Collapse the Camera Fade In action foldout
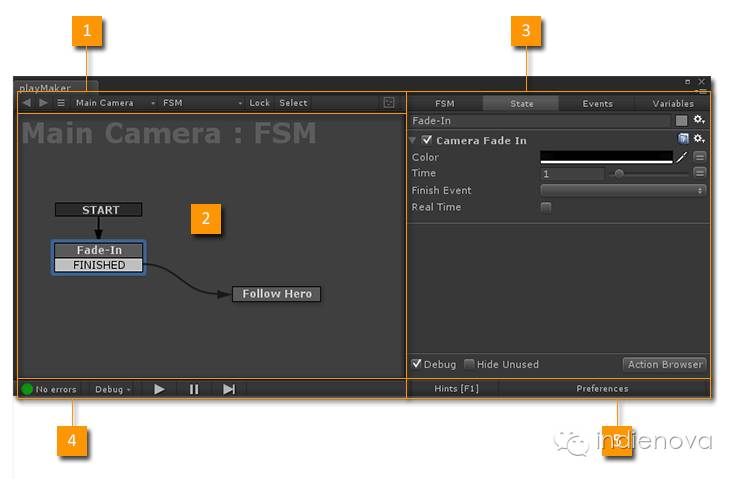737x479 pixels. pos(412,140)
